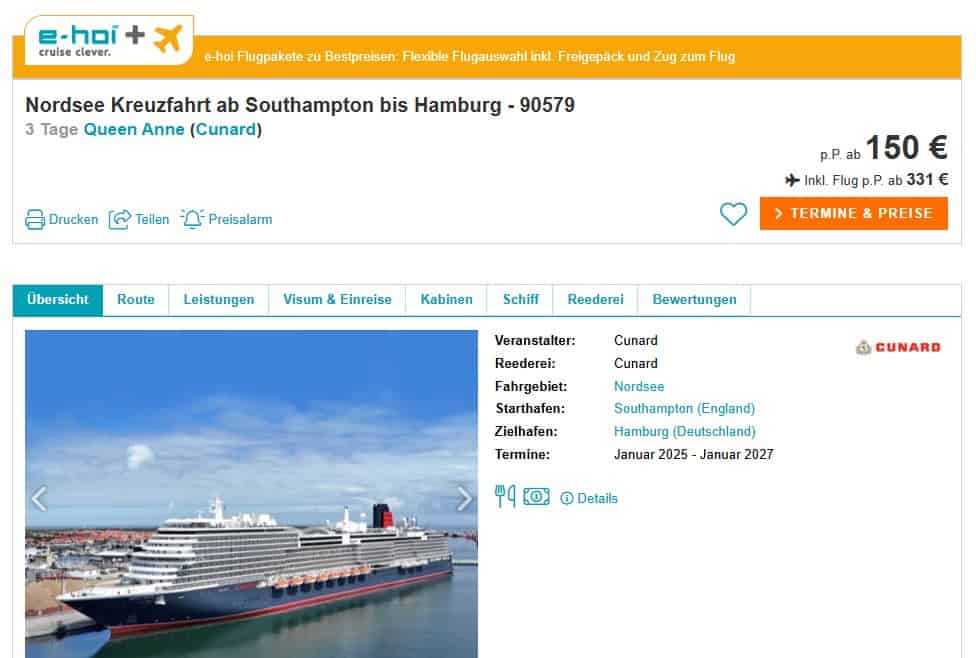Click the TERMINE & PREISE button
This screenshot has height=658, width=976.
click(x=853, y=214)
